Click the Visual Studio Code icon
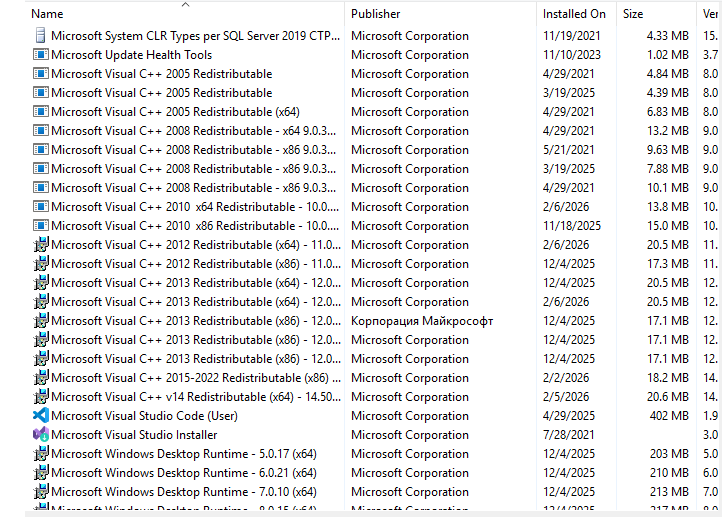 (x=41, y=416)
